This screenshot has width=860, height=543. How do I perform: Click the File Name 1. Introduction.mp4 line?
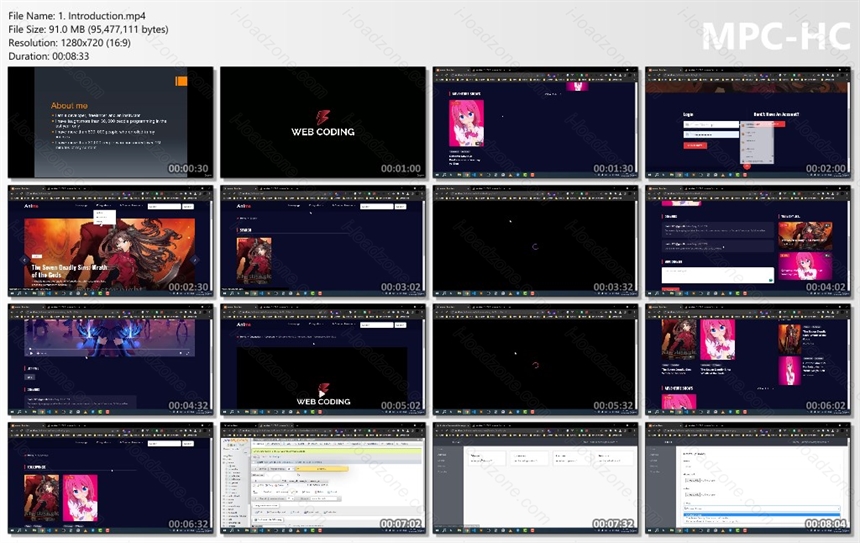[x=77, y=16]
